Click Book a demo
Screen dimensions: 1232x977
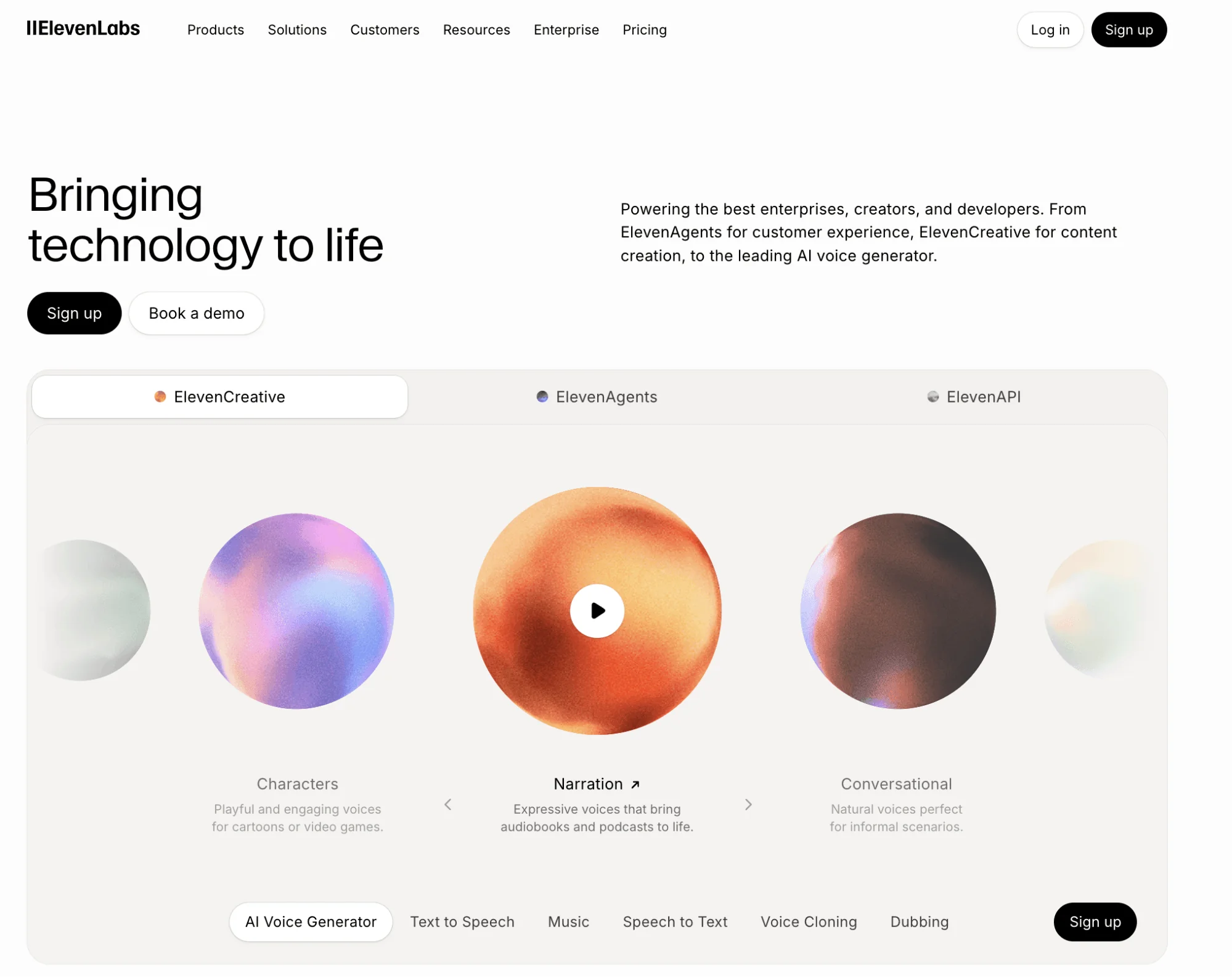point(197,313)
